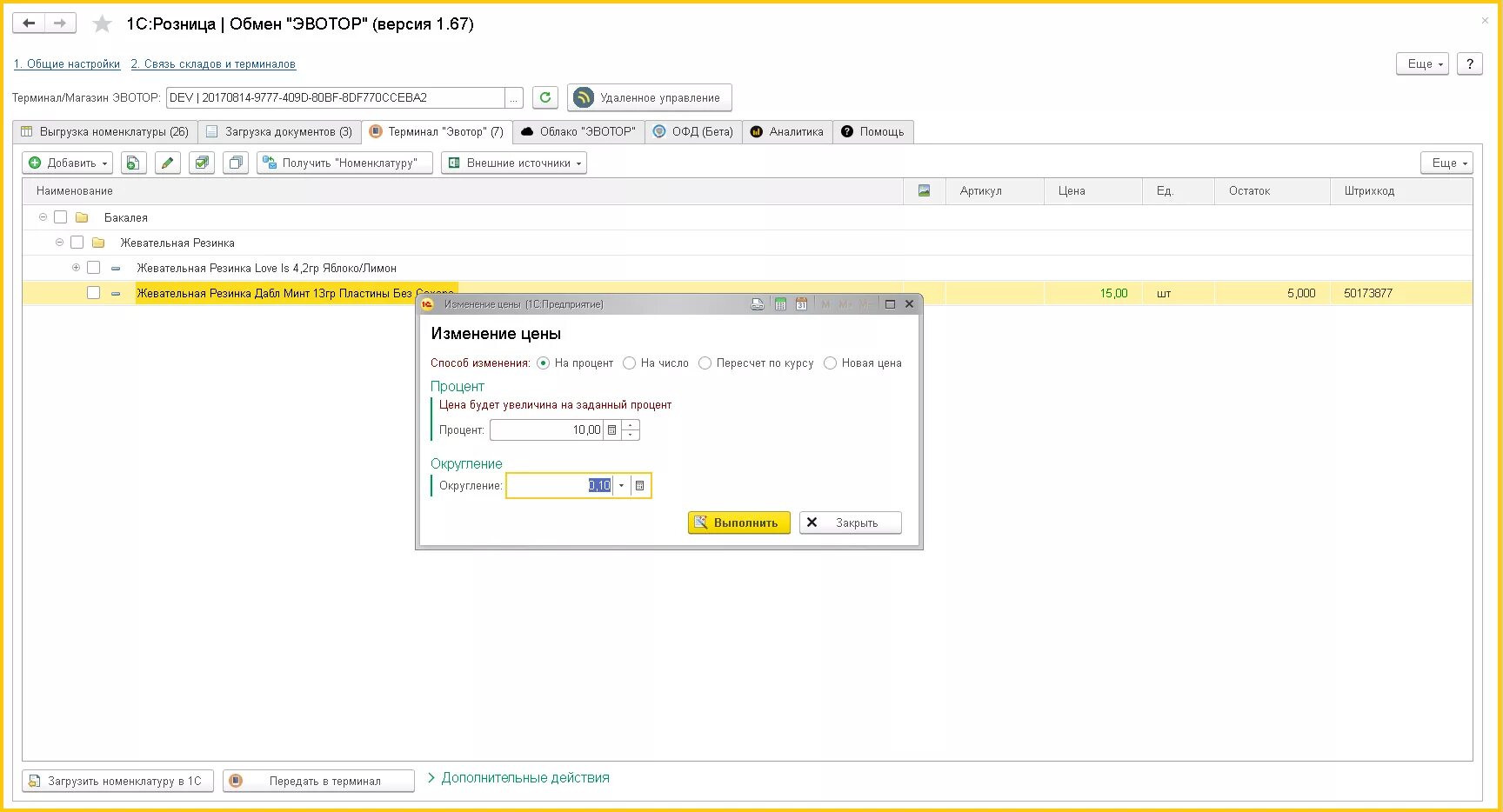Check the Дабл Минт 13гр item checkbox
This screenshot has height=812, width=1503.
(94, 293)
